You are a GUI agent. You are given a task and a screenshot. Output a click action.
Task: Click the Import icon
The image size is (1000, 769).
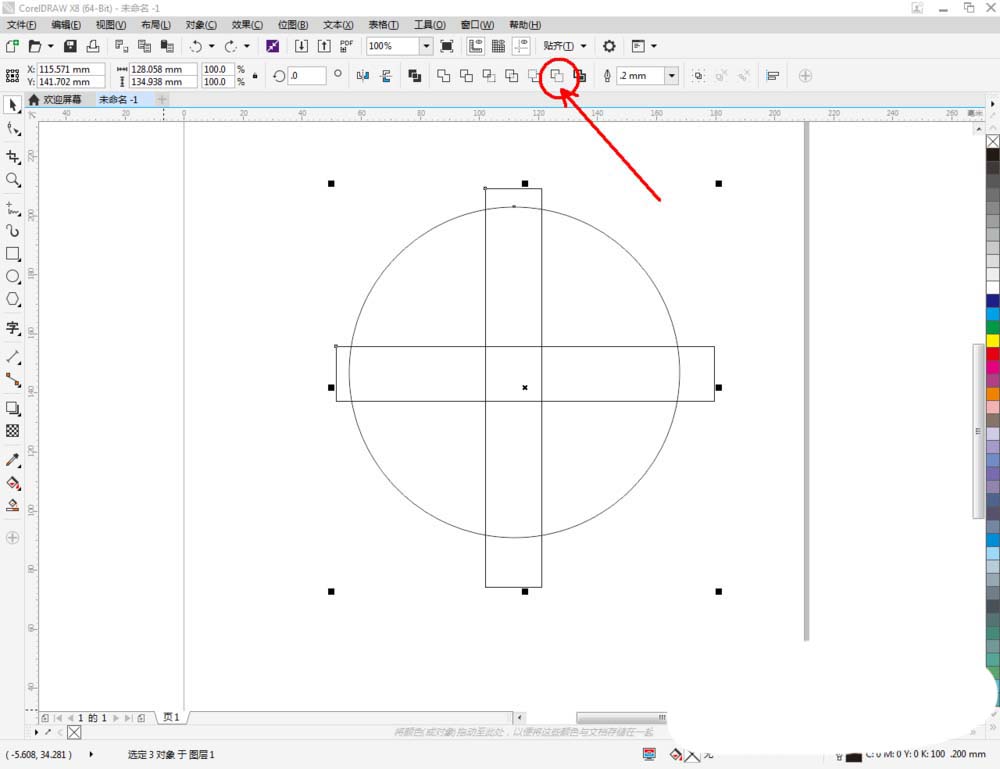click(x=301, y=46)
